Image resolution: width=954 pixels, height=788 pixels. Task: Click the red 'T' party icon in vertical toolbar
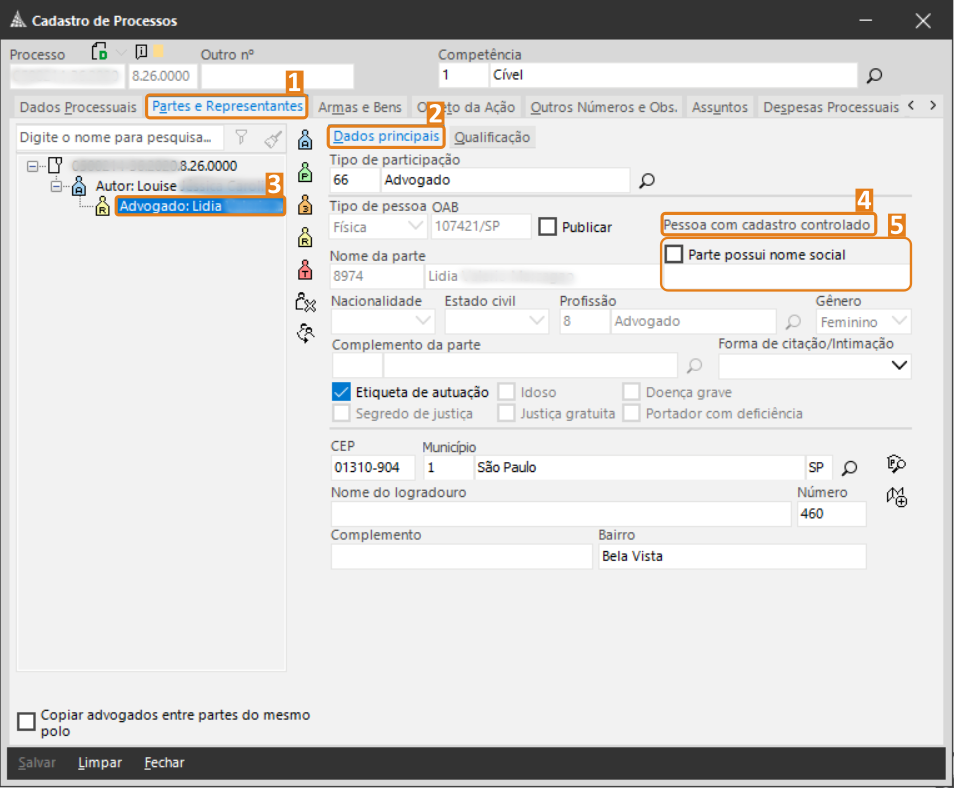306,268
